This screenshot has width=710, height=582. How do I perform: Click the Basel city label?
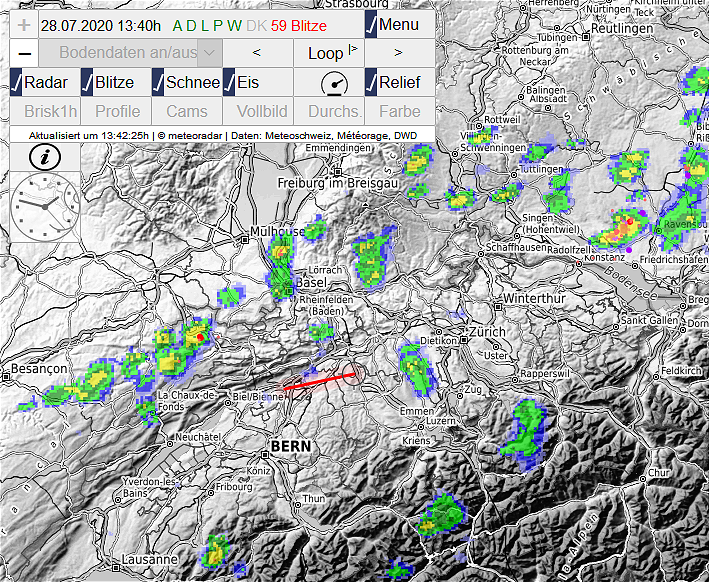[x=311, y=283]
